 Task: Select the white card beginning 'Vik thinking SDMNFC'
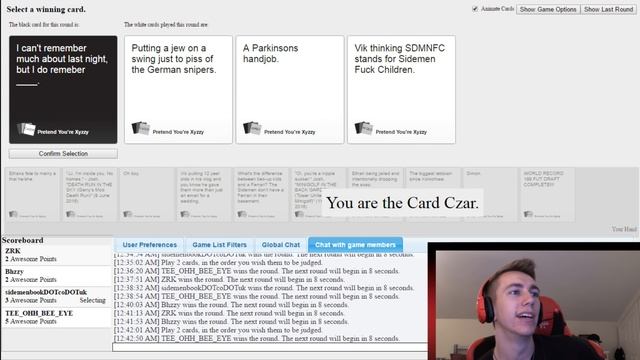(x=401, y=89)
